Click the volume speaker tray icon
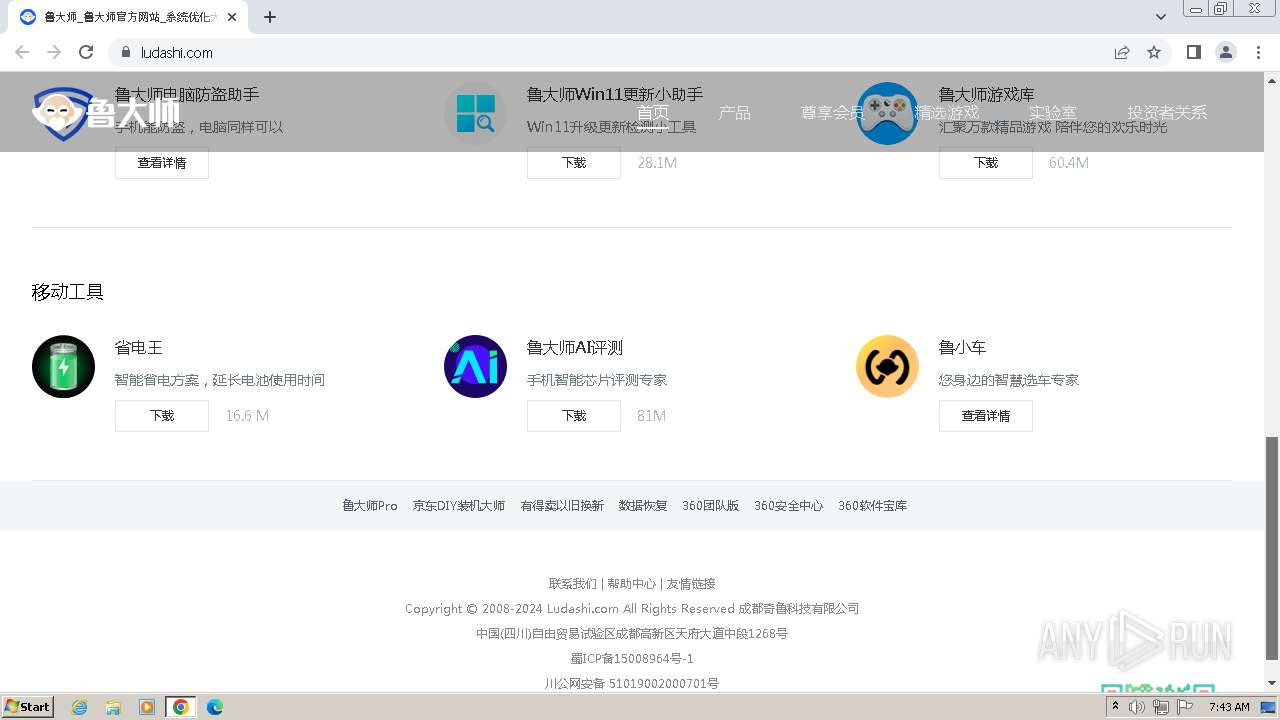This screenshot has height=720, width=1280. tap(1137, 707)
